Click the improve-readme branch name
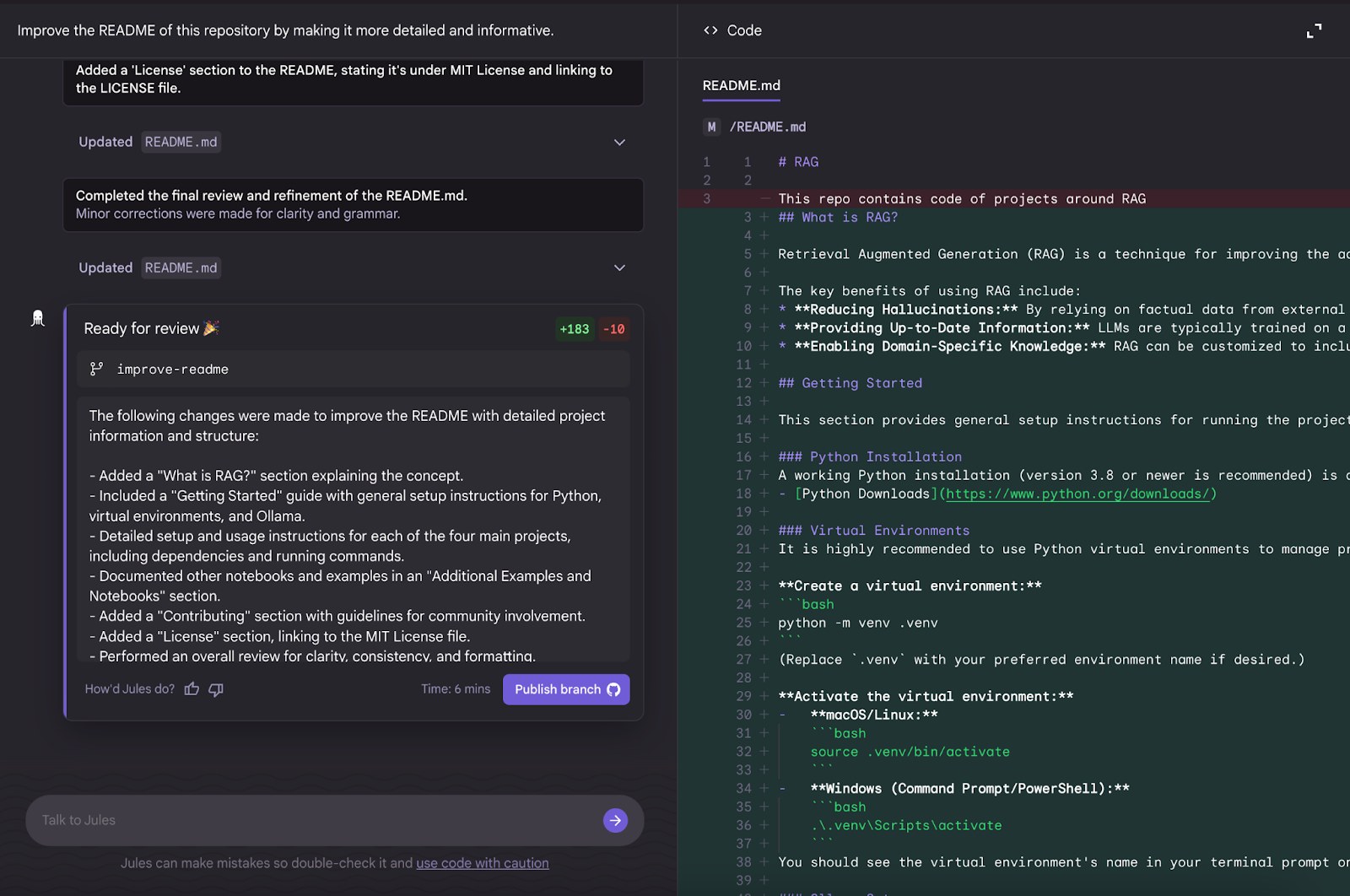Image resolution: width=1350 pixels, height=896 pixels. tap(173, 369)
